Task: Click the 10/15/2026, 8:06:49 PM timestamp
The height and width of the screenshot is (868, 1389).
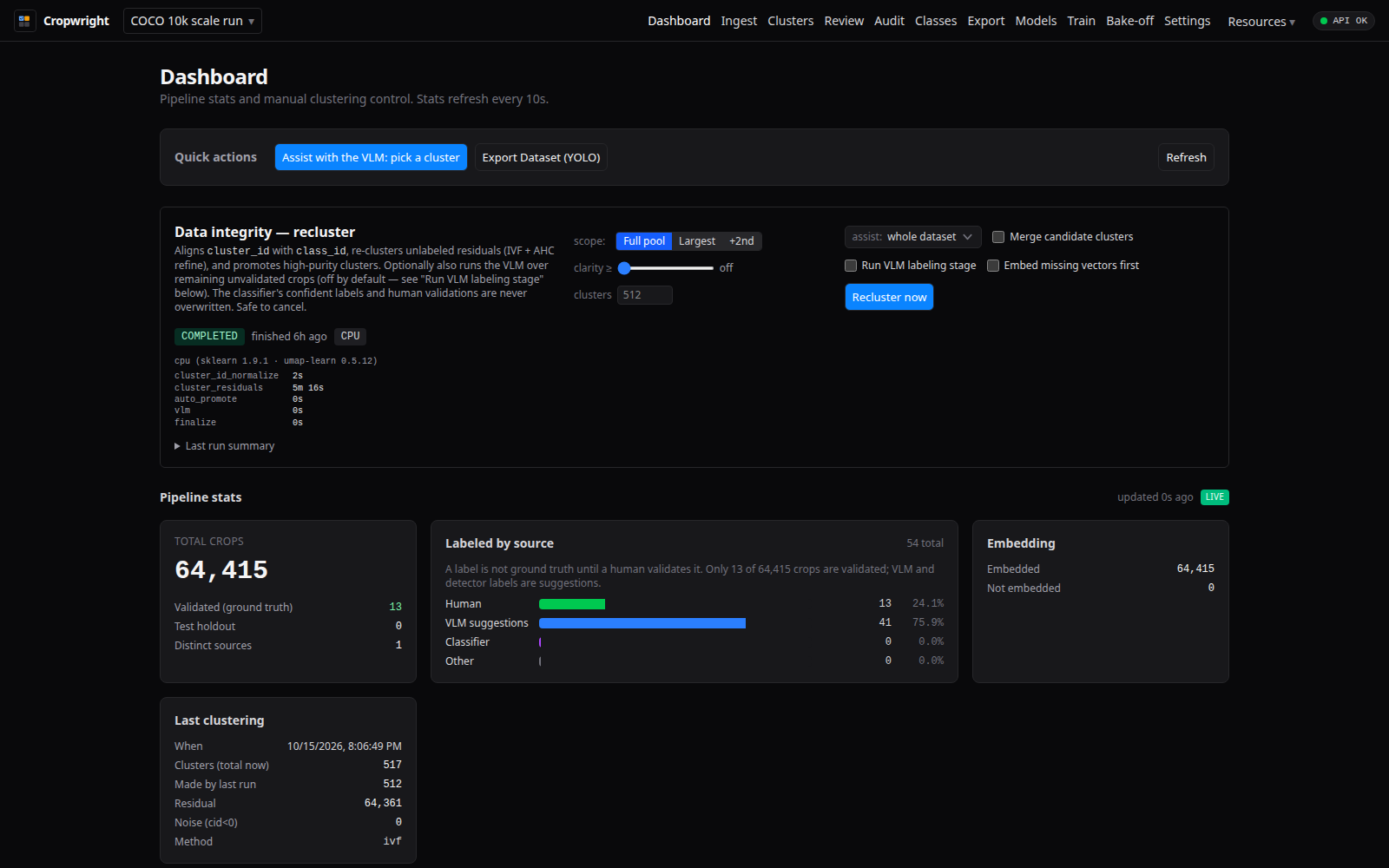Action: point(345,746)
